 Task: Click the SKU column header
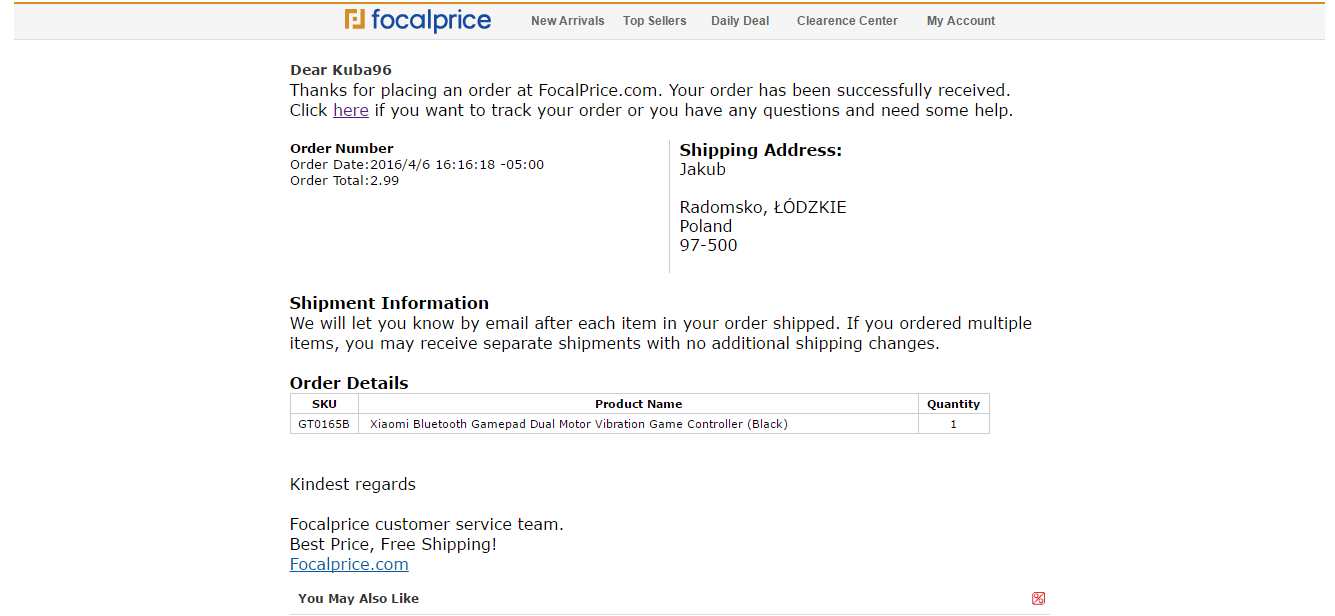click(324, 404)
